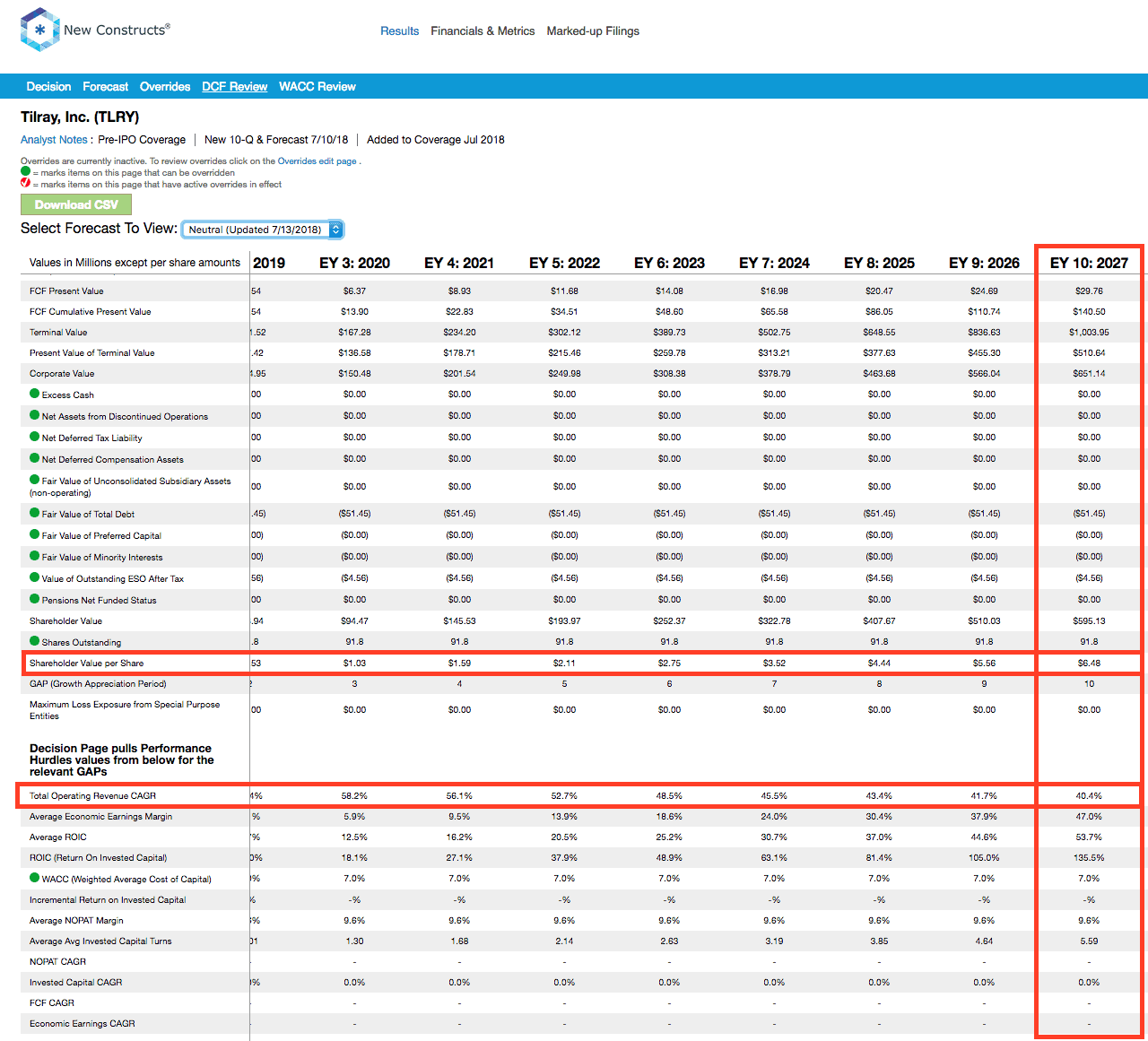The height and width of the screenshot is (1041, 1148).
Task: Click green dot beside Fair Value of Minority Interests
Action: tap(35, 556)
